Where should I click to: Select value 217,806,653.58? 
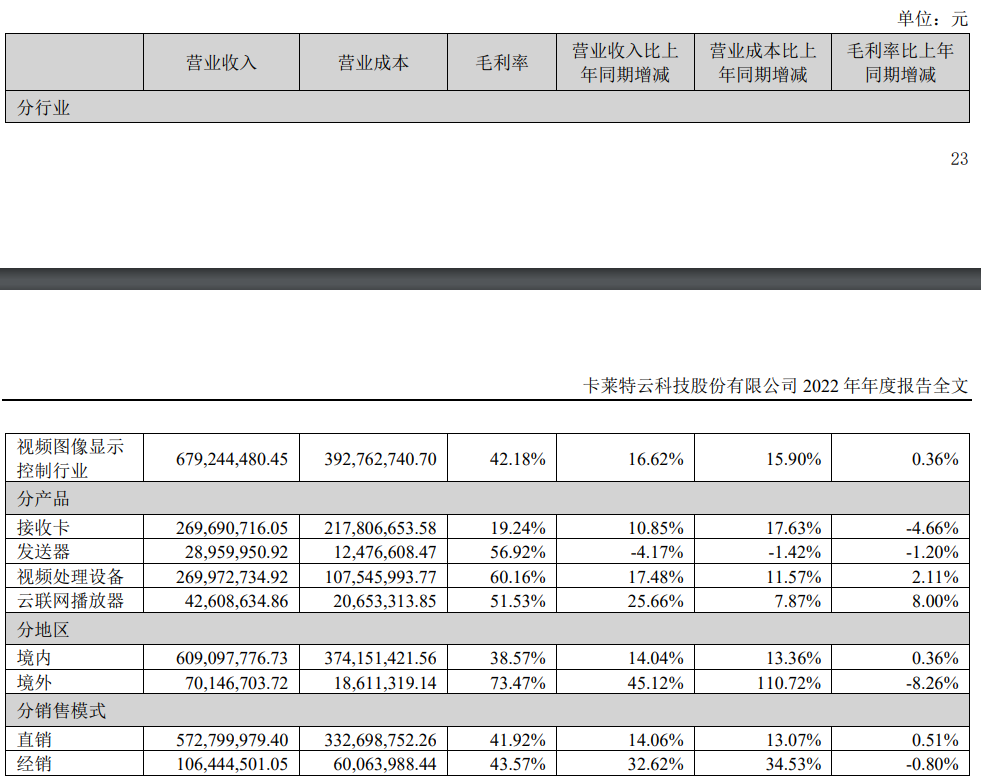tap(380, 528)
